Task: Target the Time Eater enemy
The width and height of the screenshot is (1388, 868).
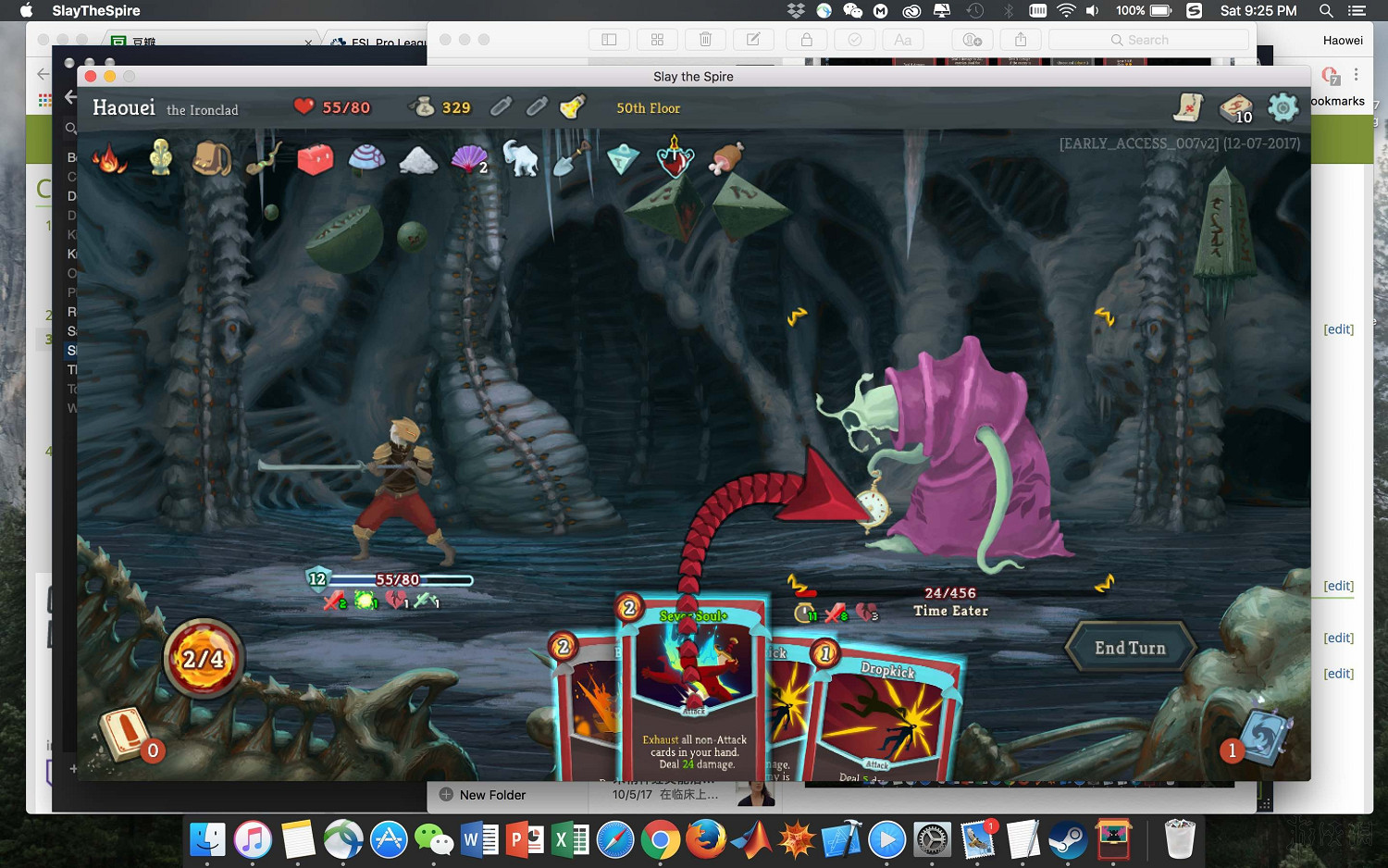Action: pyautogui.click(x=962, y=463)
